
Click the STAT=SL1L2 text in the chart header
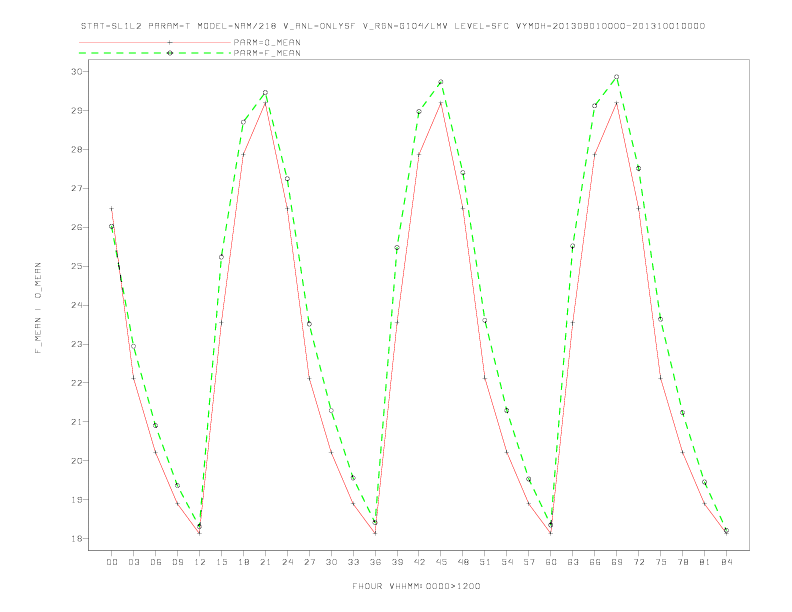point(111,26)
